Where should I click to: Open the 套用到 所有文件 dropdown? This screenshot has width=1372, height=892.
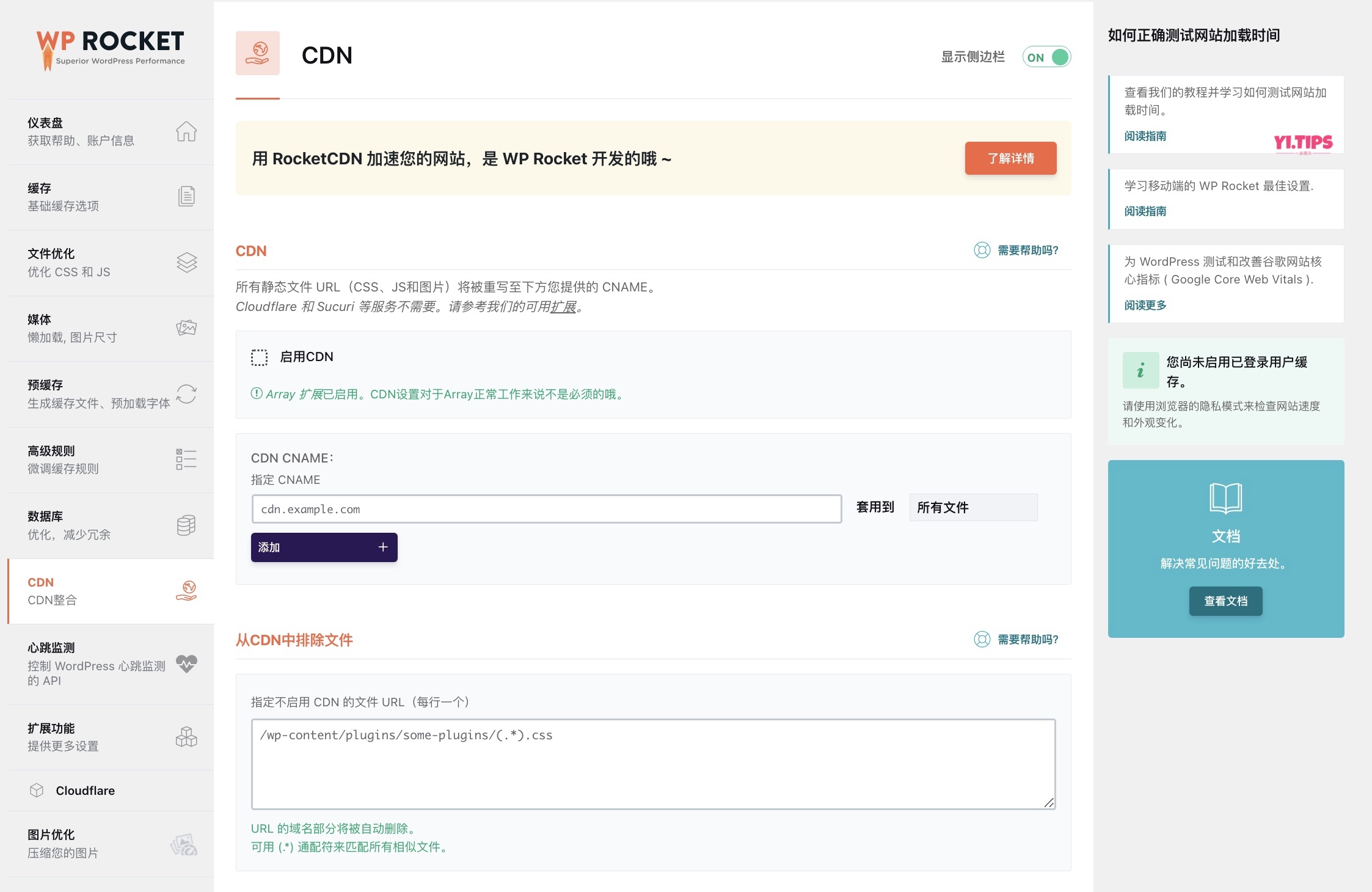[973, 507]
